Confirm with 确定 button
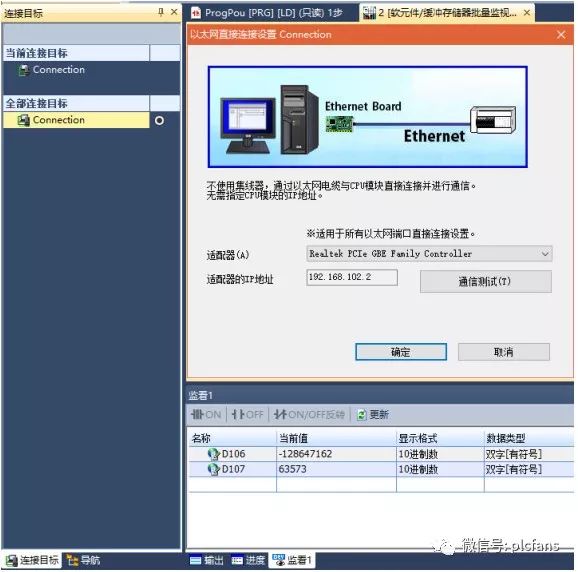The width and height of the screenshot is (578, 572). pyautogui.click(x=401, y=352)
